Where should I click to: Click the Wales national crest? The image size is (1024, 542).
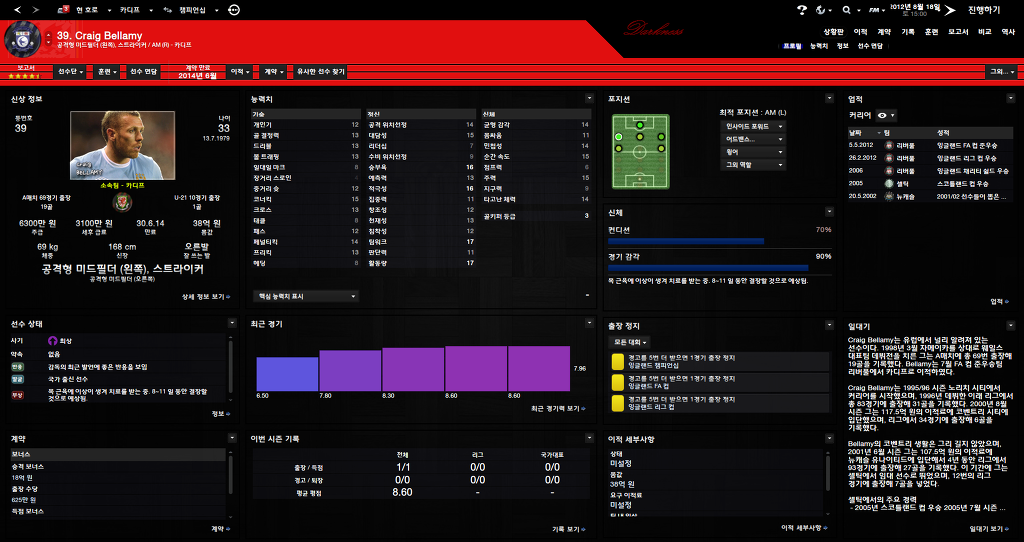[x=122, y=203]
